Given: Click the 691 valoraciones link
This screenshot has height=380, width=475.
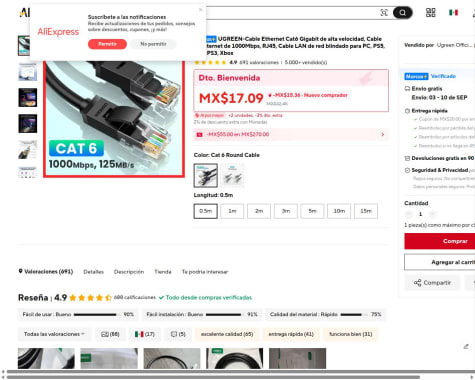Looking at the screenshot, I should [x=259, y=62].
